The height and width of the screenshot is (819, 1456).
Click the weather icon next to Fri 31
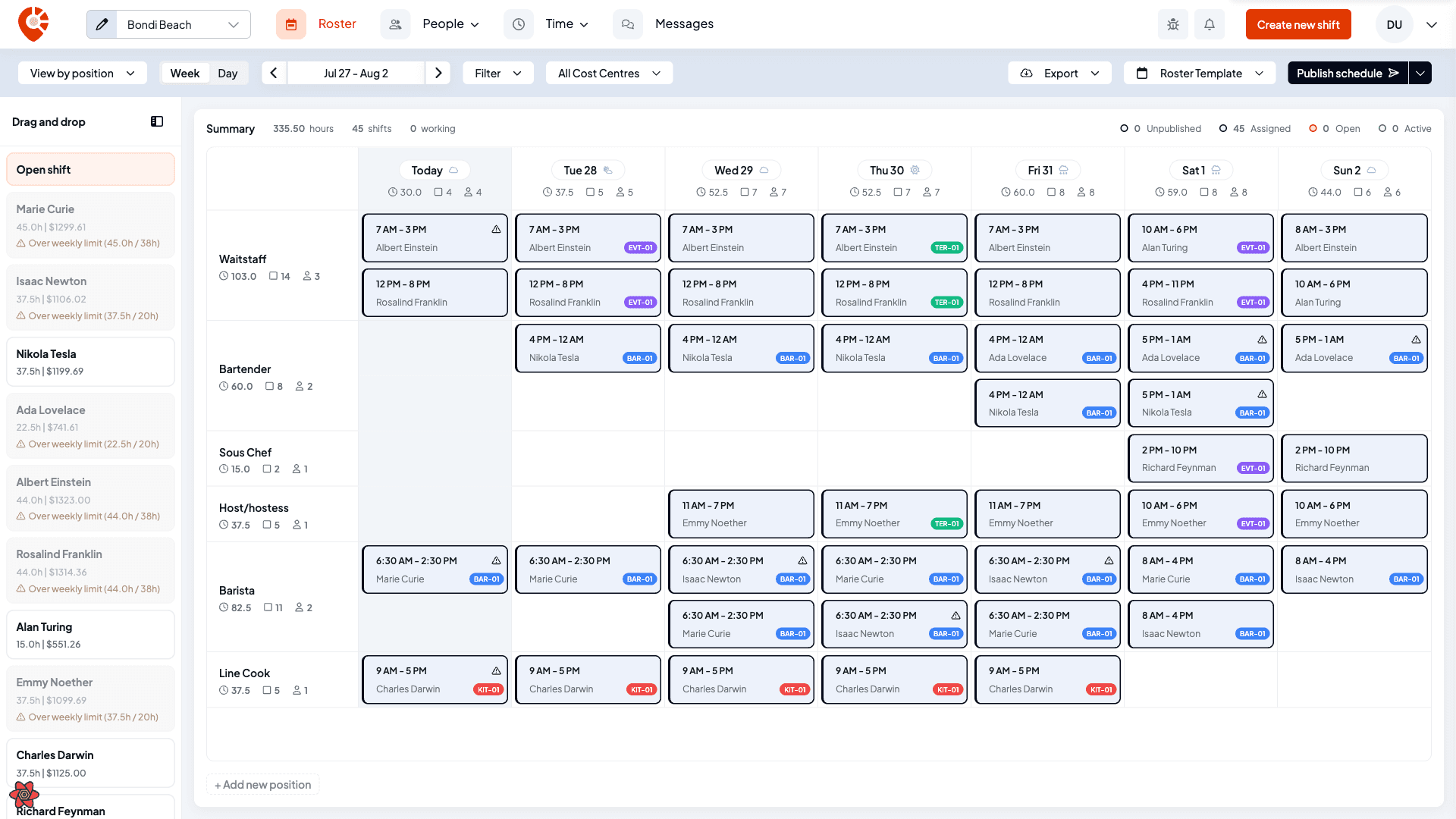point(1063,170)
